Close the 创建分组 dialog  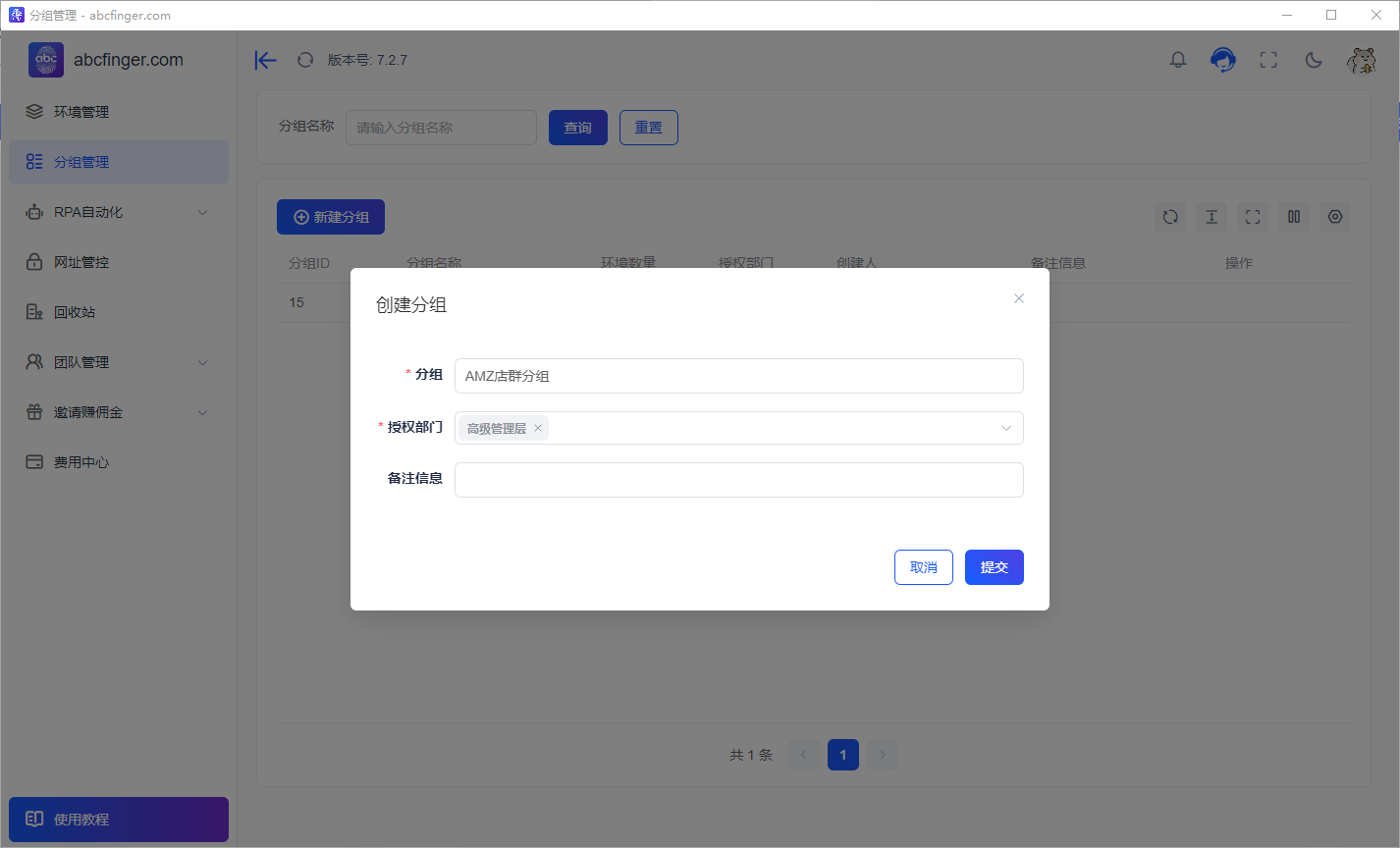1019,298
